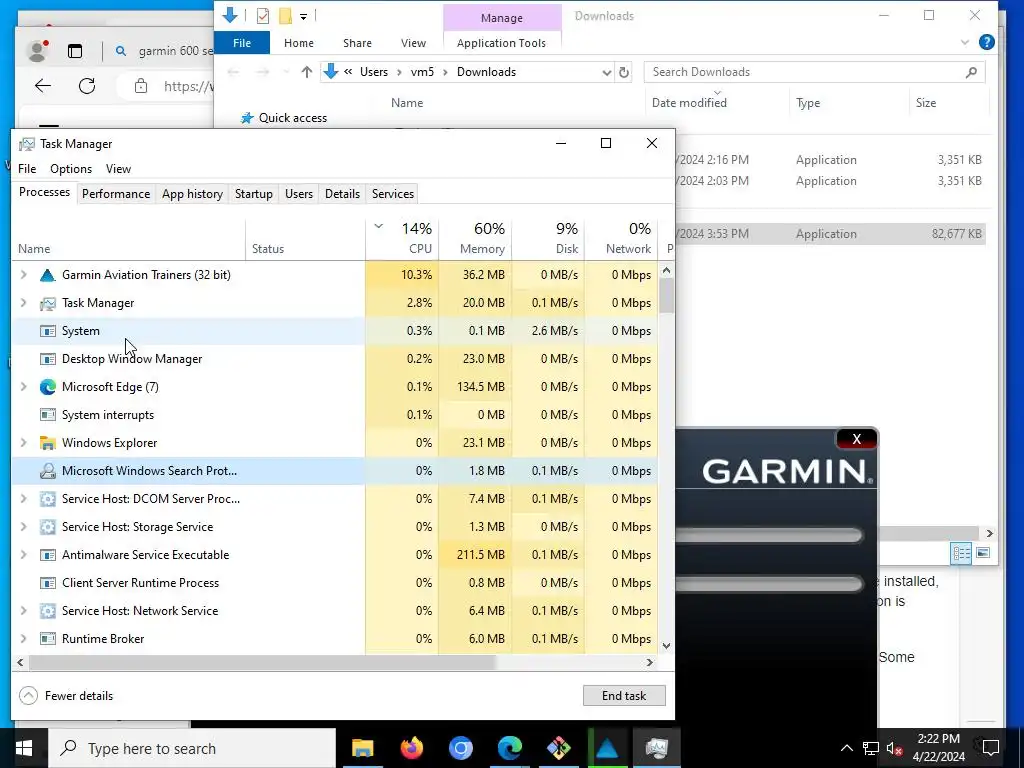Click the Desktop Window Manager icon
1024x768 pixels.
point(48,359)
